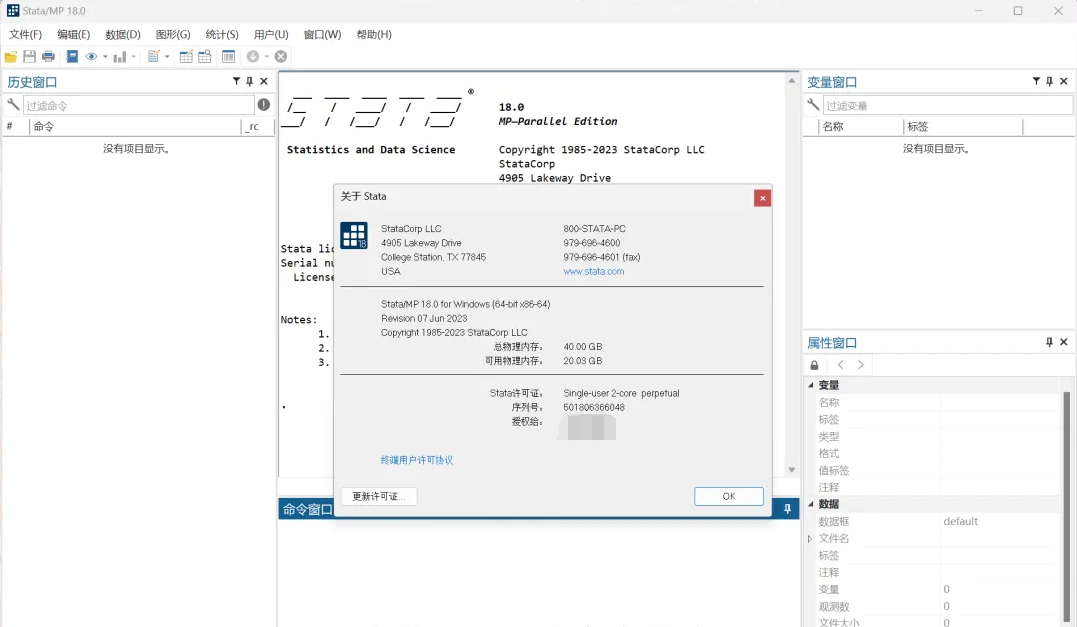Screen dimensions: 1077x627
Task: Toggle the pin on 命令窗口 panel
Action: point(787,509)
